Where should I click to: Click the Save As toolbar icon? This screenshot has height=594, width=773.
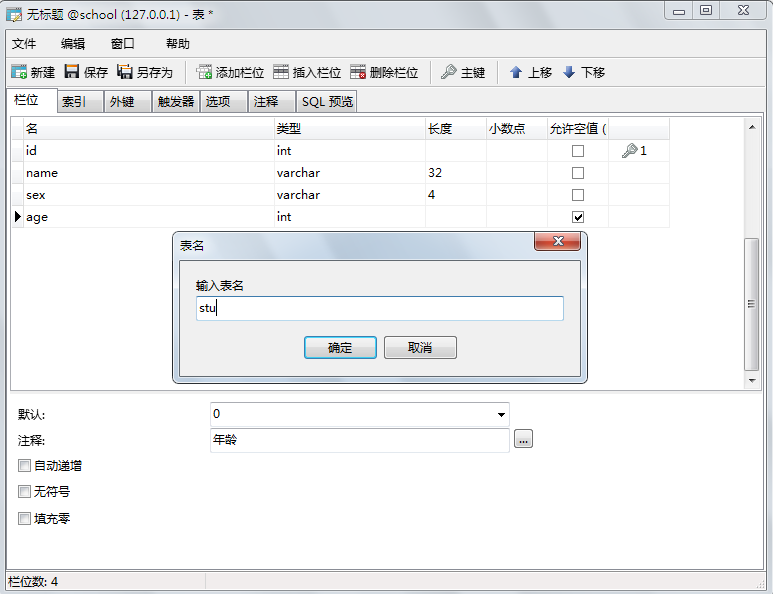(x=125, y=72)
